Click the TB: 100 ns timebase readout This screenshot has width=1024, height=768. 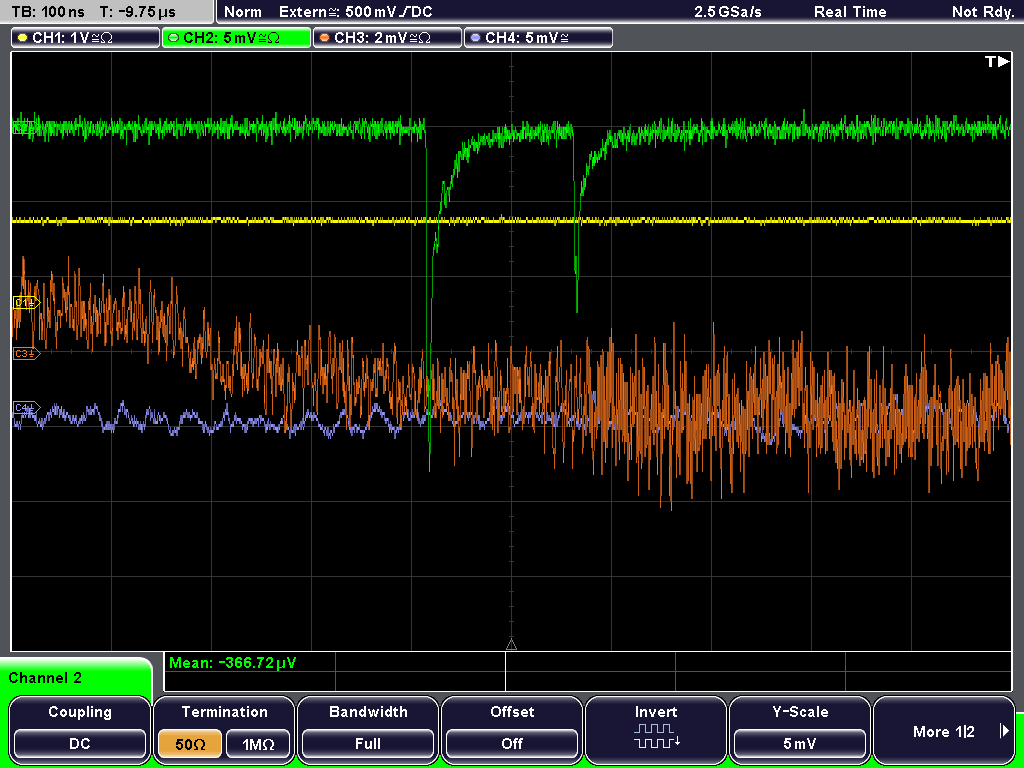click(48, 12)
